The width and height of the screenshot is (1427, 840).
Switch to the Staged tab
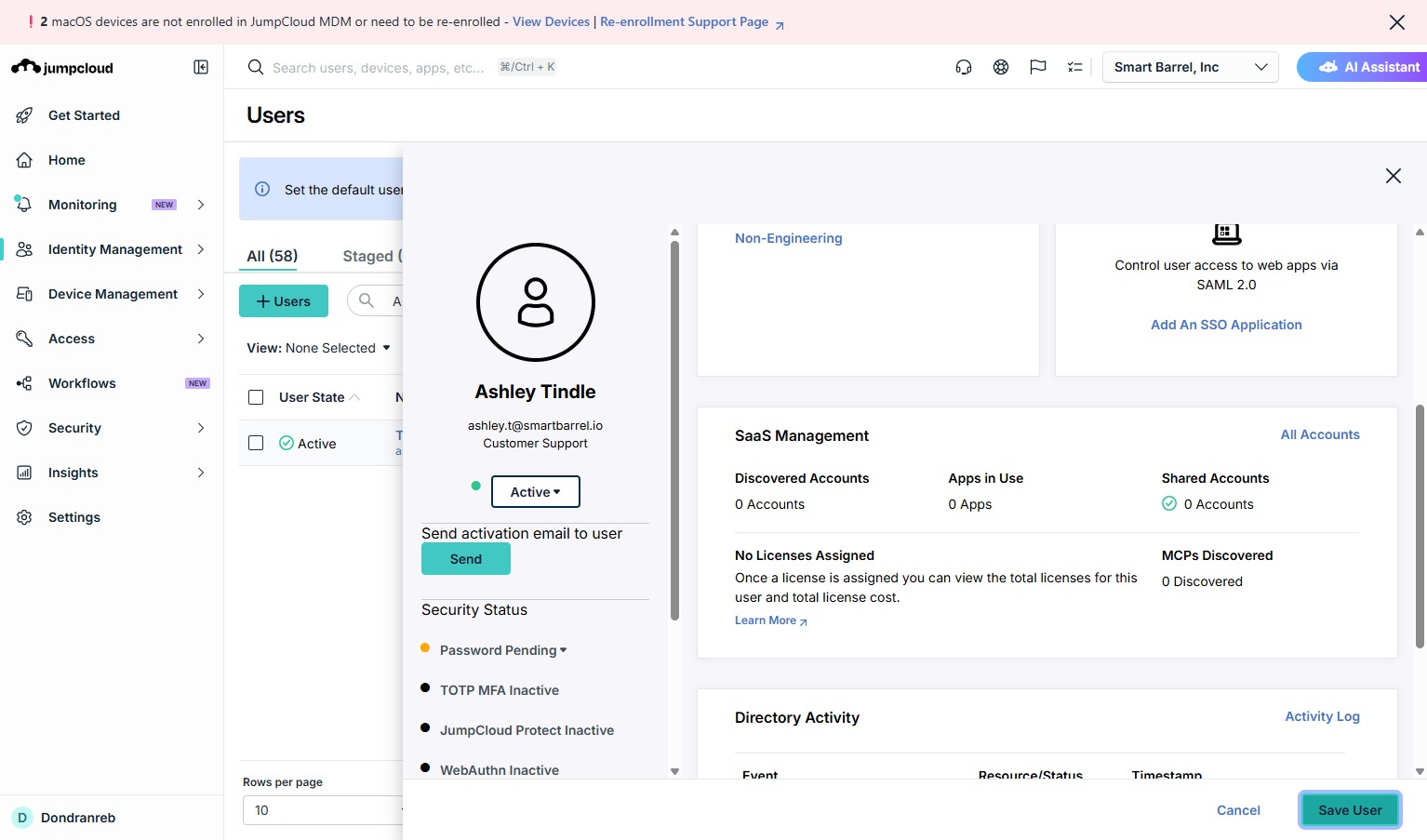tap(372, 256)
